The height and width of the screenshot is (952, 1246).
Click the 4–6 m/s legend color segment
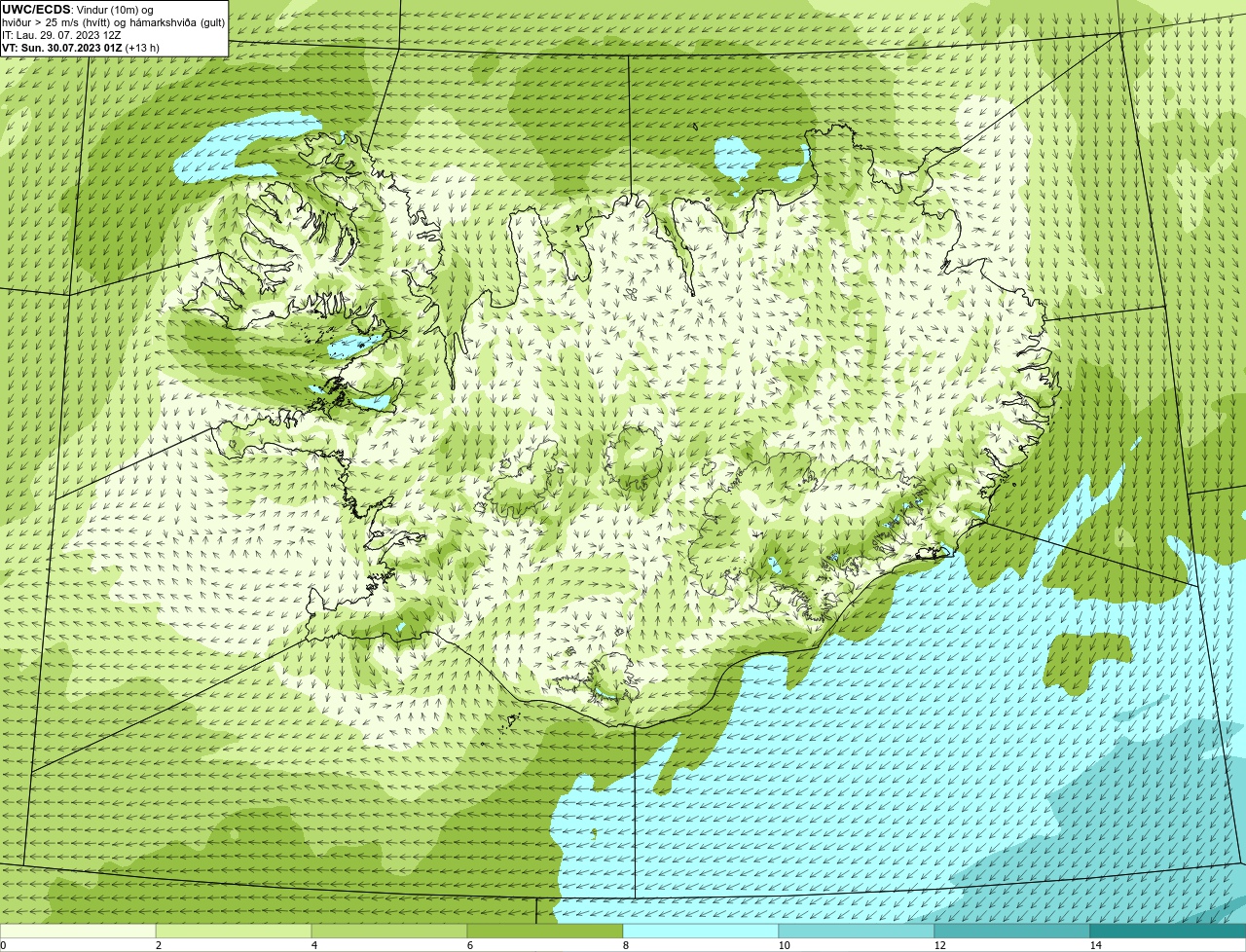click(389, 931)
